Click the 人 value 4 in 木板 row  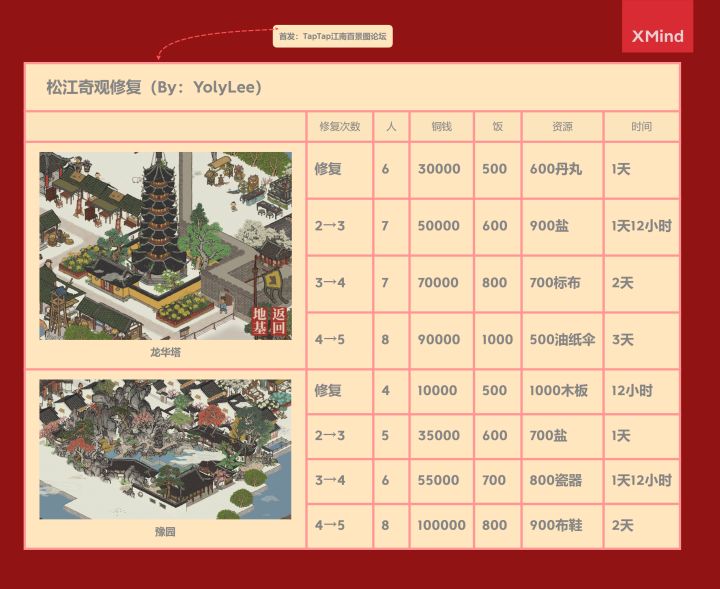[x=391, y=391]
